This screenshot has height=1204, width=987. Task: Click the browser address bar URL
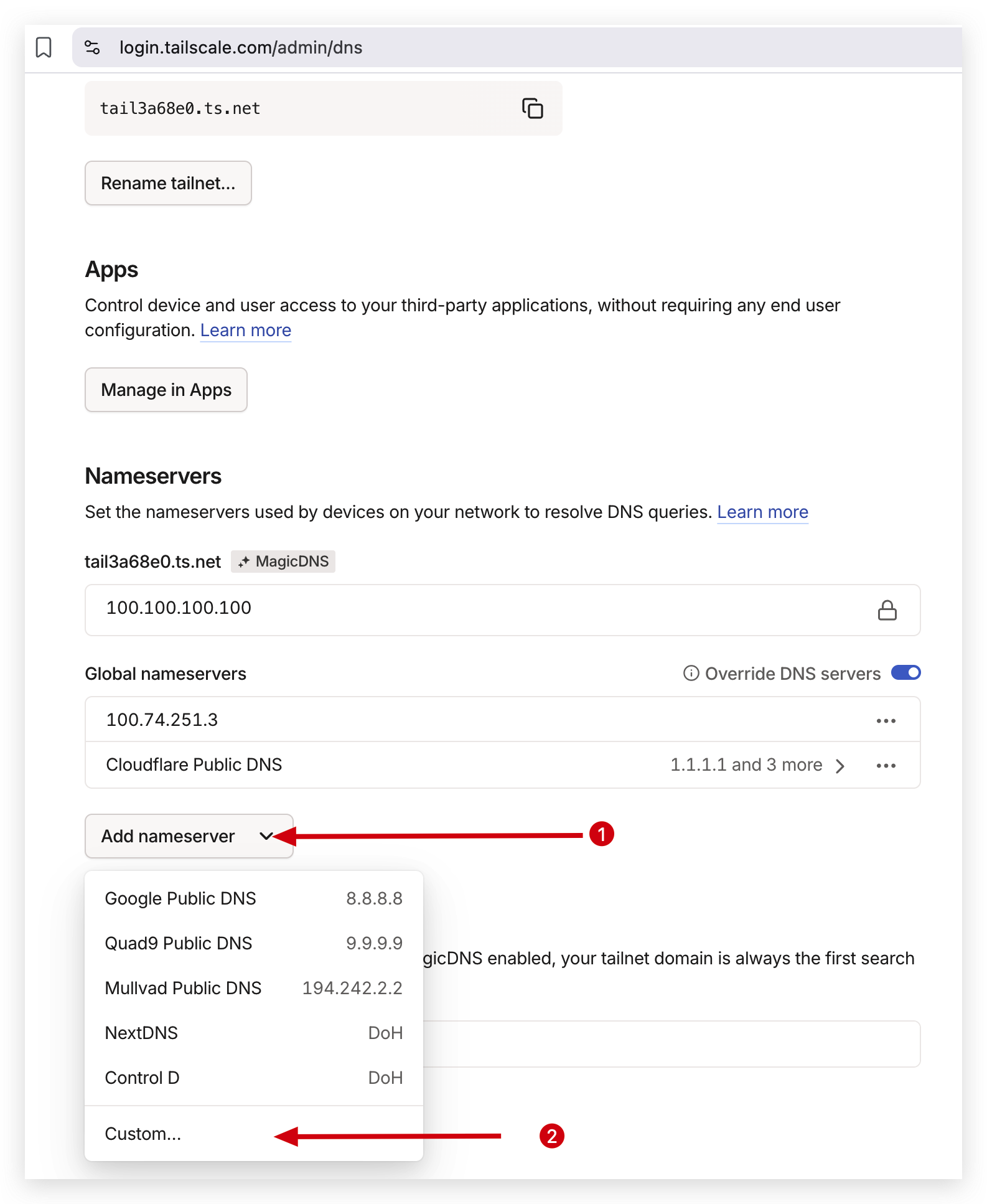(x=241, y=47)
